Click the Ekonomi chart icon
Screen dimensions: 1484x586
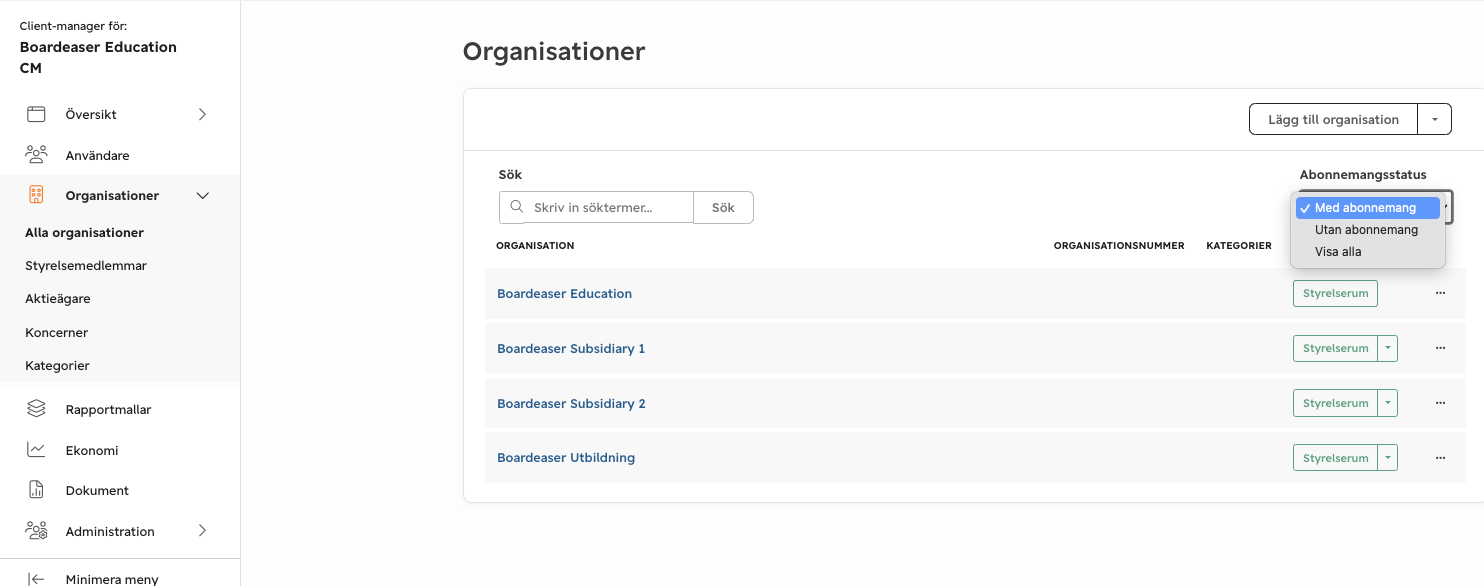(36, 450)
